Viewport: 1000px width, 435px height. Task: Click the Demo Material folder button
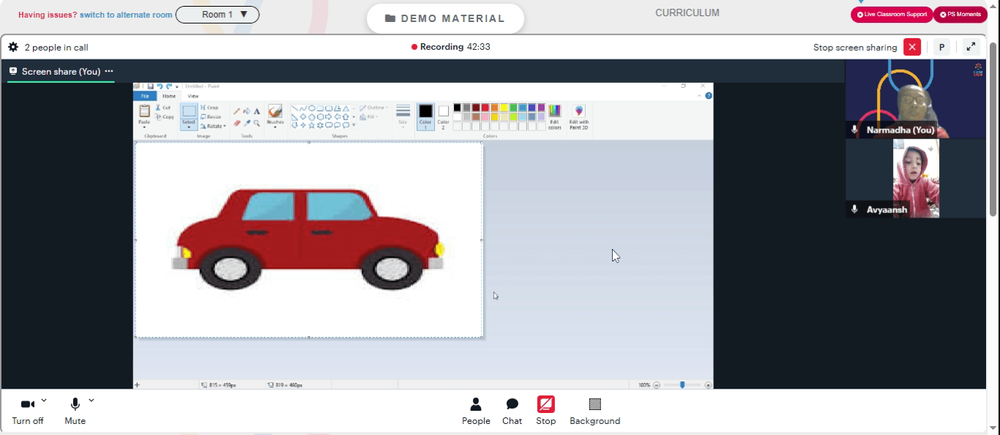[445, 18]
